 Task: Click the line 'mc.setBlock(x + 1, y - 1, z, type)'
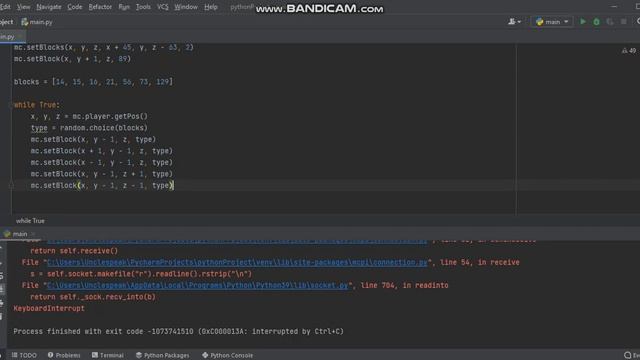point(102,151)
